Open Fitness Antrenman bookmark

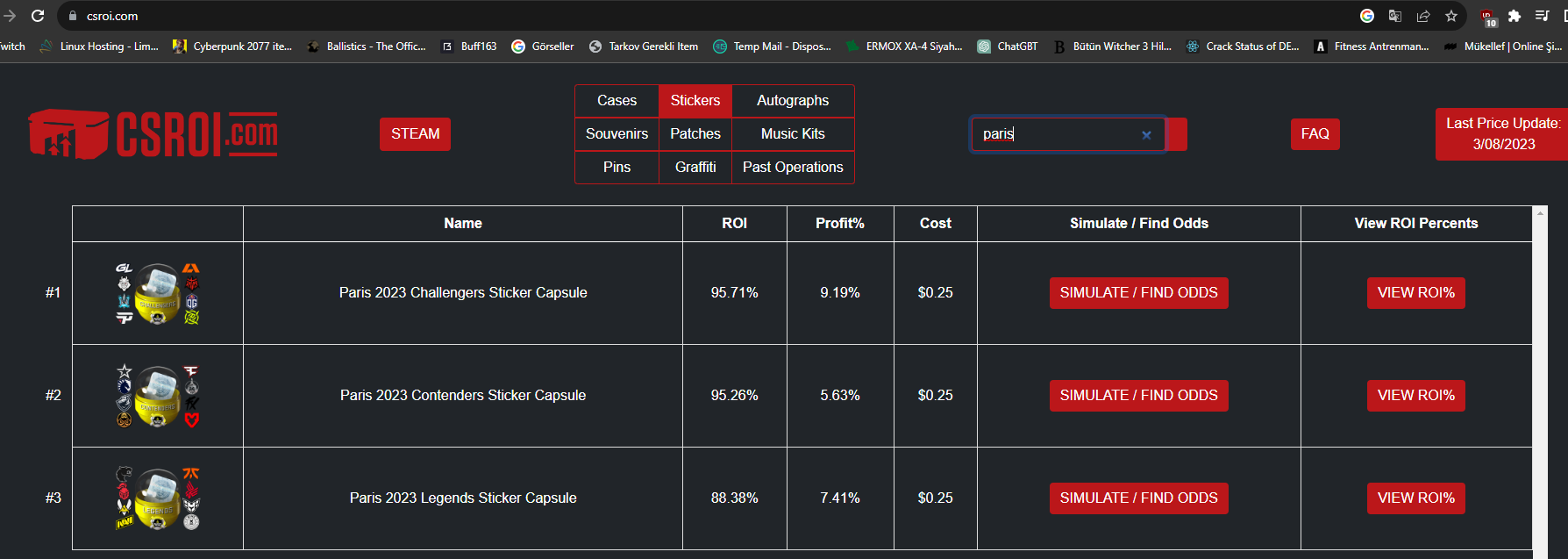coord(1372,47)
